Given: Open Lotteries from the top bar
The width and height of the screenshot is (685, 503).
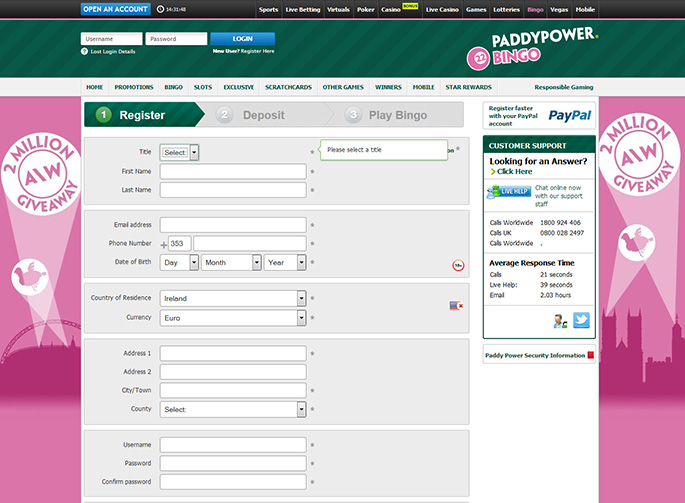Looking at the screenshot, I should coord(506,10).
